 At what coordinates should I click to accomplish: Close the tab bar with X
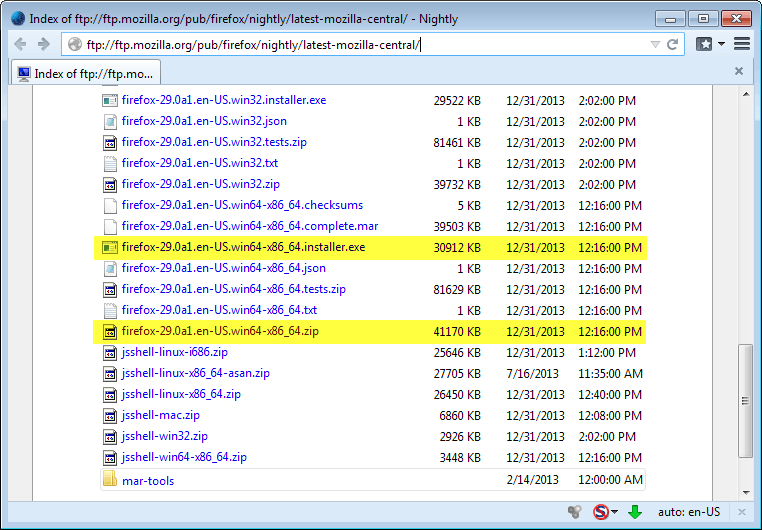click(739, 71)
